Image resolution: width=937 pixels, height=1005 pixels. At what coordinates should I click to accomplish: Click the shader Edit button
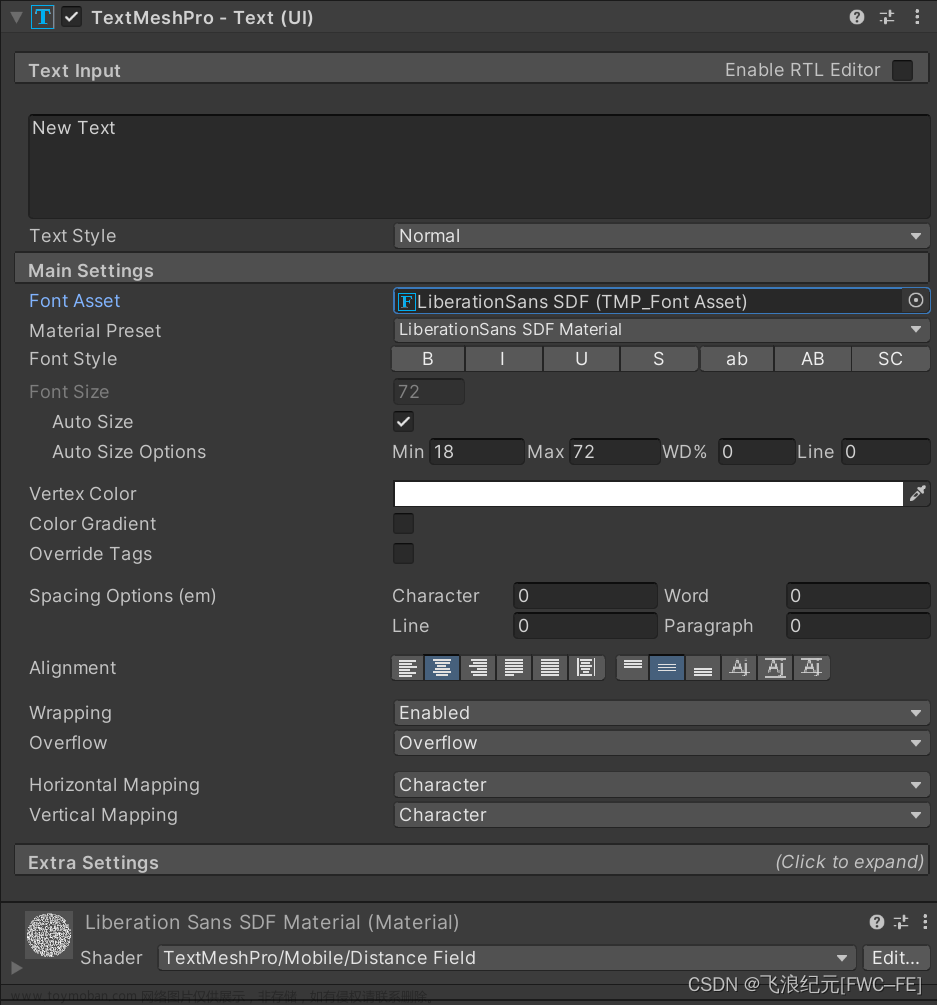896,958
